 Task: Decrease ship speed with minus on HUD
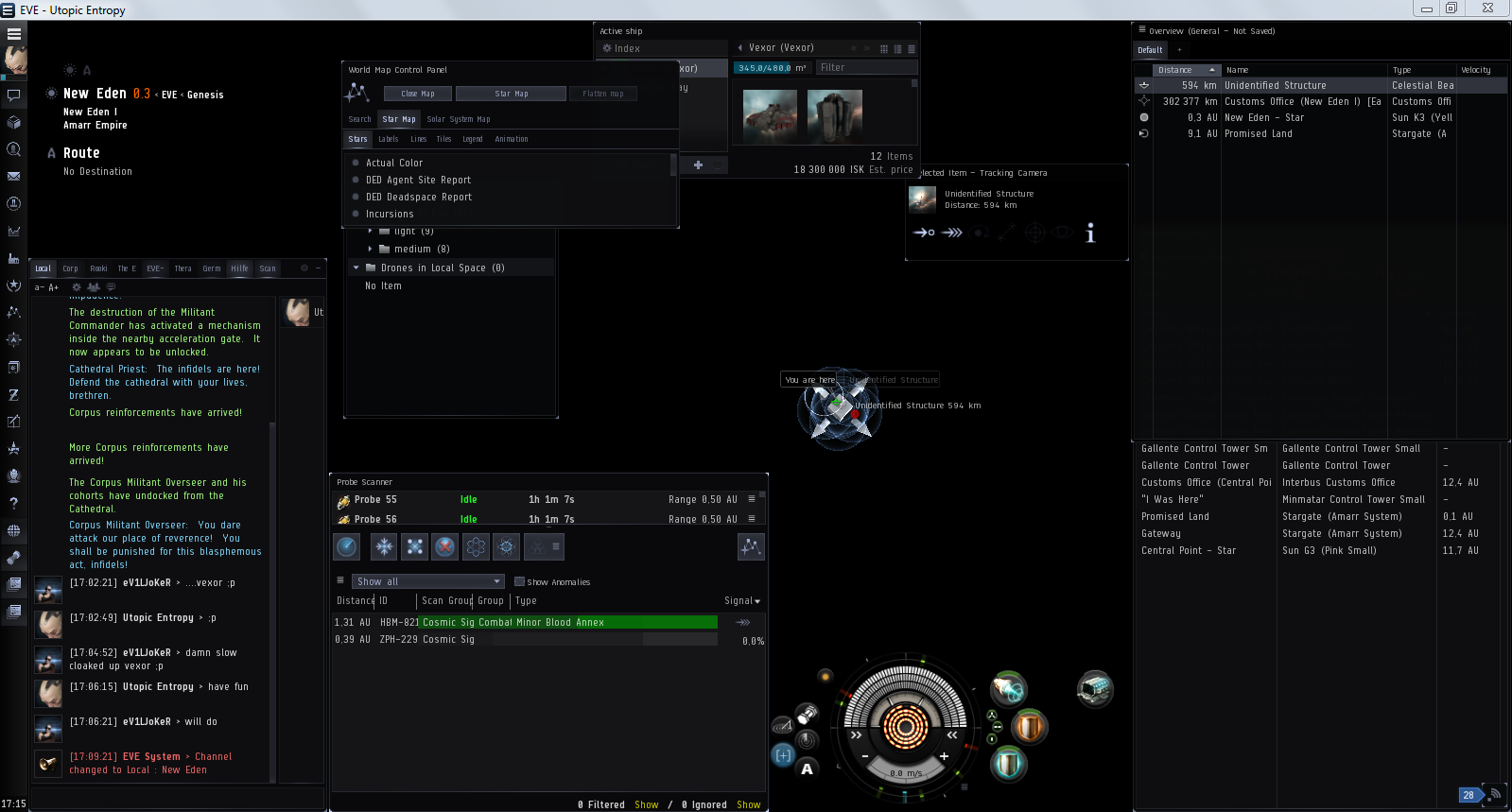coord(865,756)
